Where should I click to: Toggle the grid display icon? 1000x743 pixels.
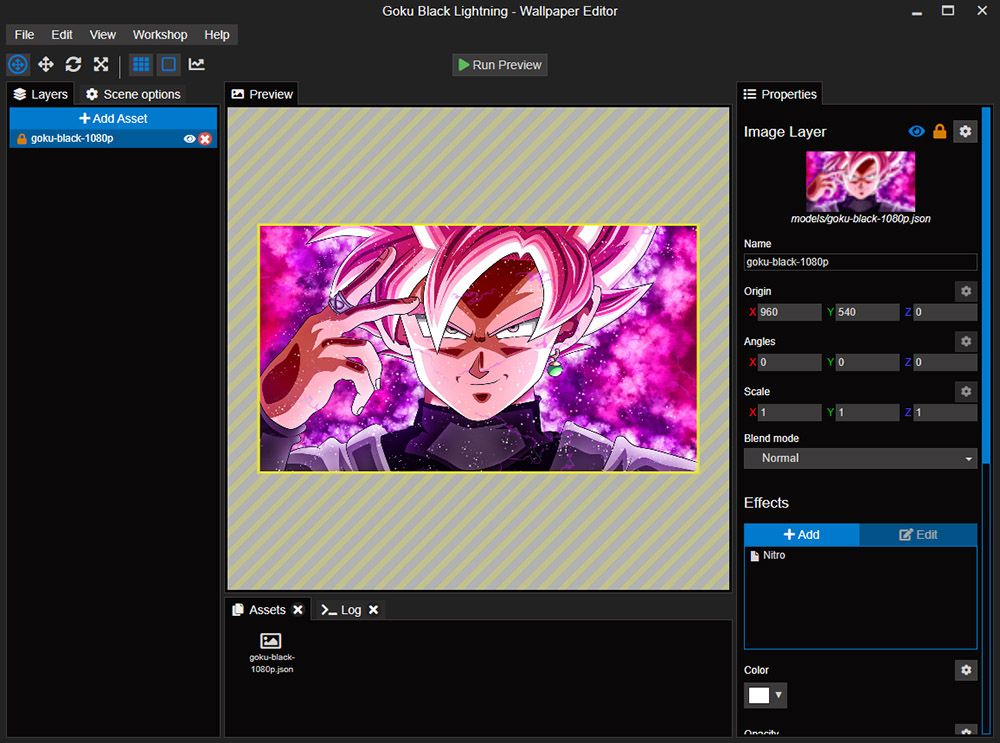140,64
